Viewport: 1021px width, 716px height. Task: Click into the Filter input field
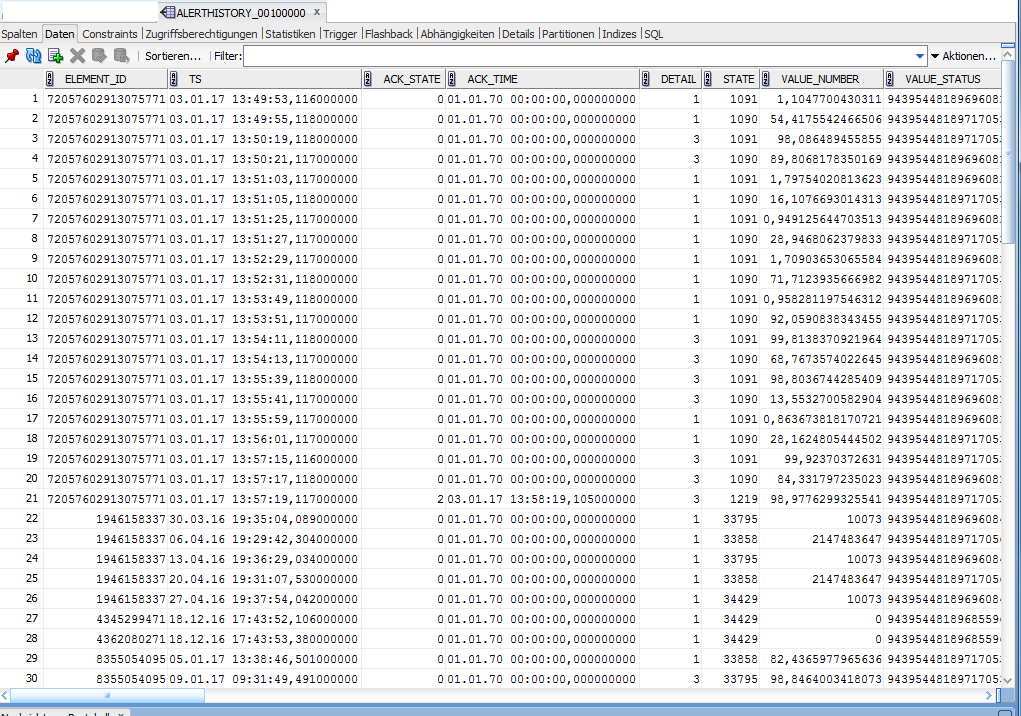click(580, 56)
